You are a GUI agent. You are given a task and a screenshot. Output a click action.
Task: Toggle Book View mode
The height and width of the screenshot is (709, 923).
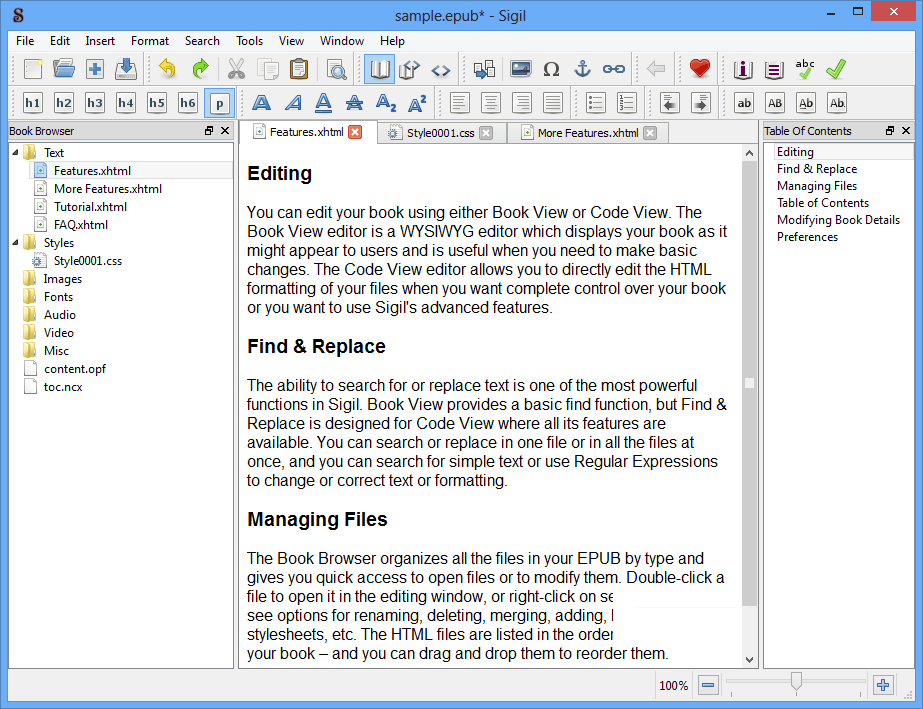pyautogui.click(x=379, y=69)
